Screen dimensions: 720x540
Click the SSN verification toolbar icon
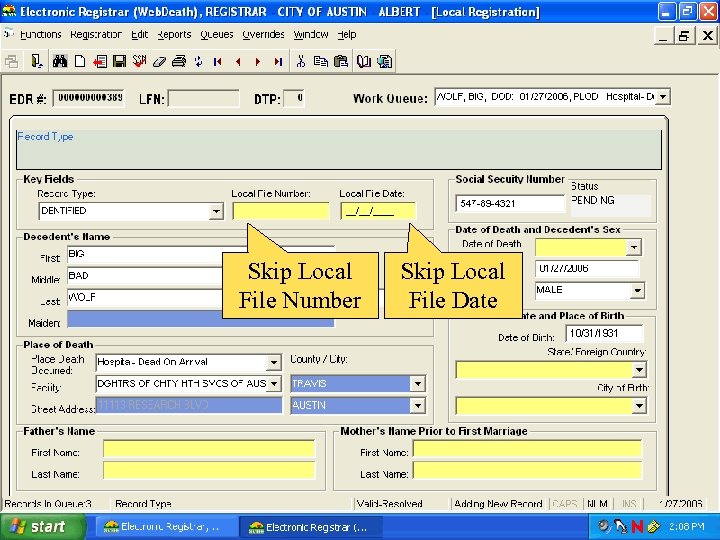click(x=140, y=61)
